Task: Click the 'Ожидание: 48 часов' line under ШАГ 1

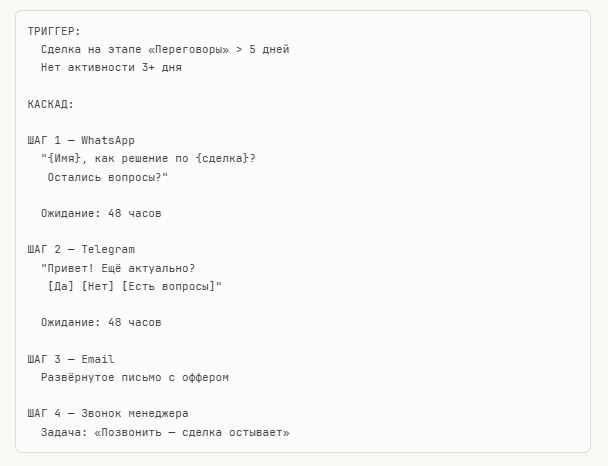Action: tap(101, 213)
